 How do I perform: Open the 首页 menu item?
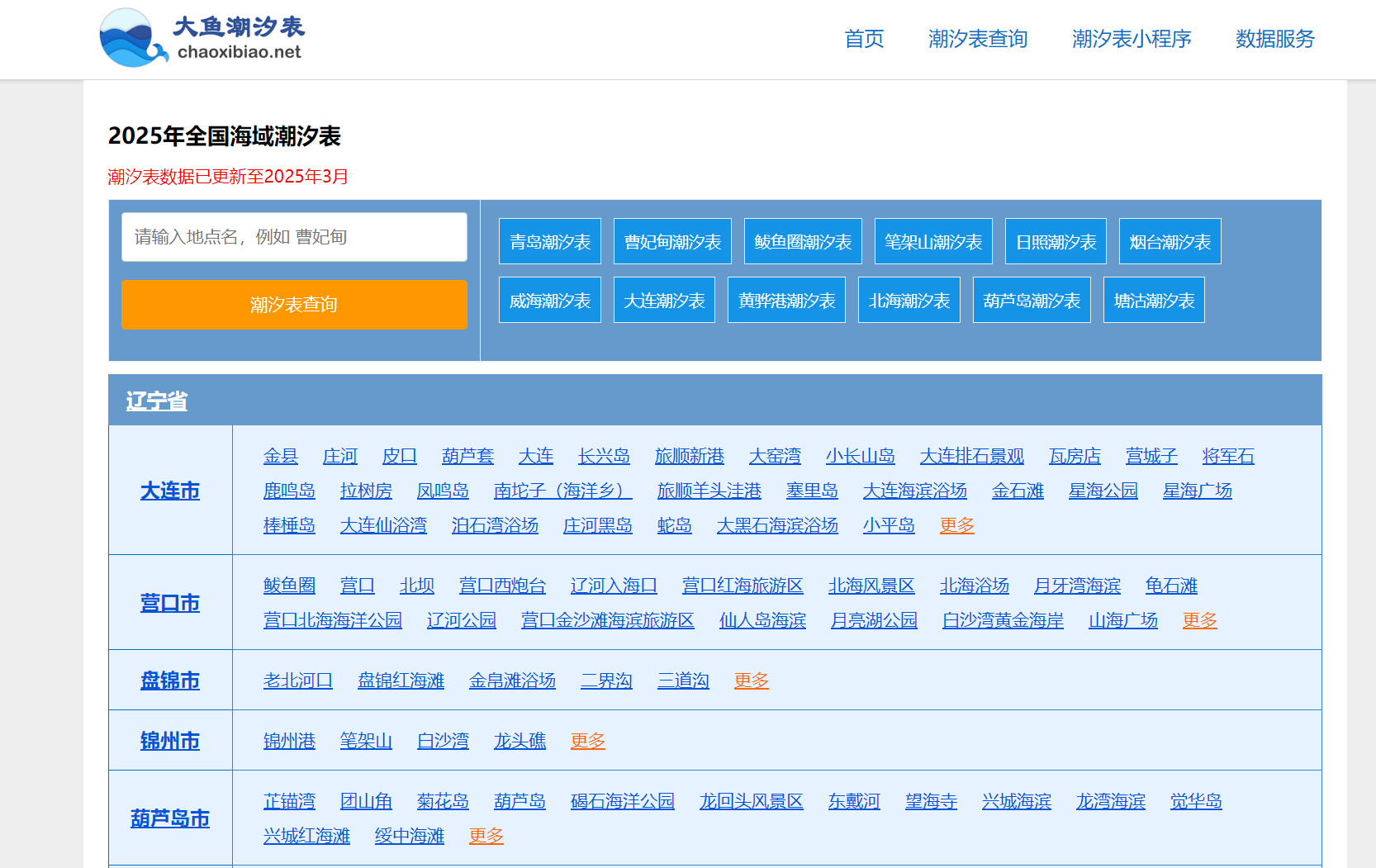[x=863, y=39]
